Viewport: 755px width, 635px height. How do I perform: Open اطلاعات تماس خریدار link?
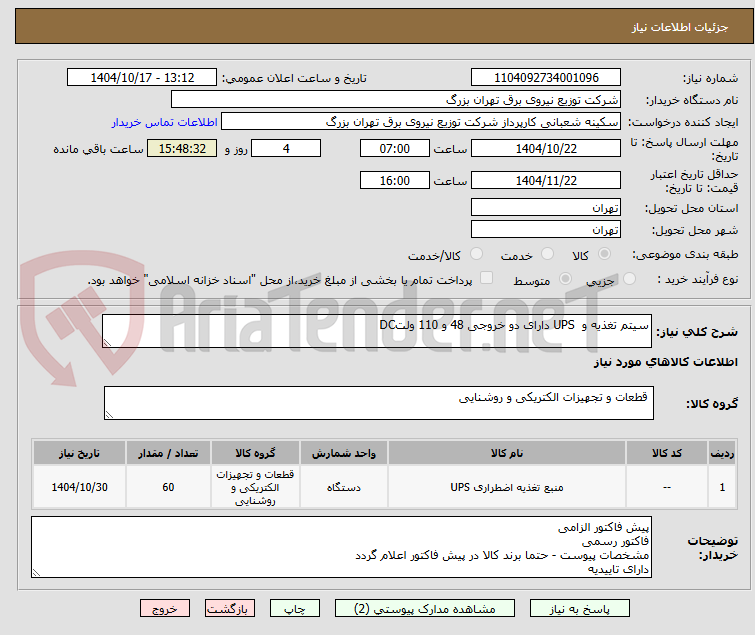pyautogui.click(x=164, y=122)
